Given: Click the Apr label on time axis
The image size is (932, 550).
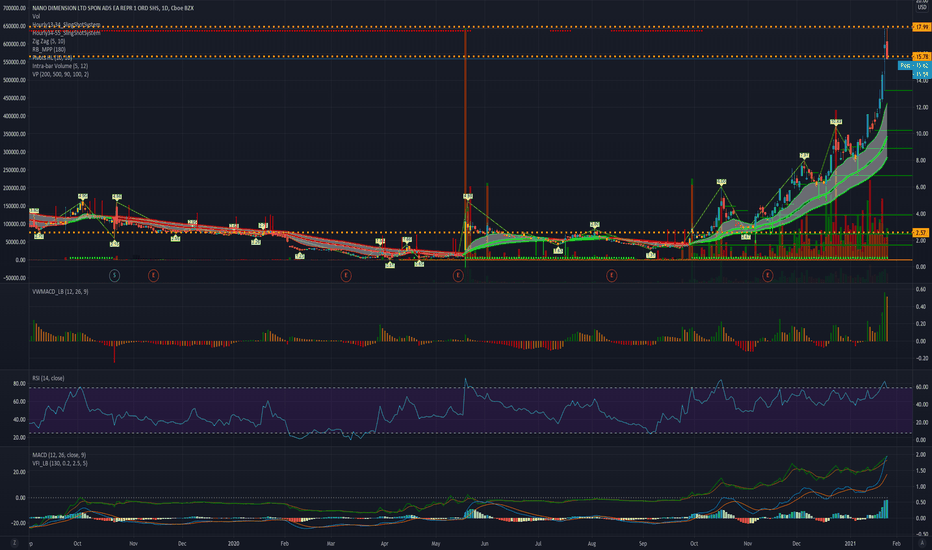Looking at the screenshot, I should 385,543.
